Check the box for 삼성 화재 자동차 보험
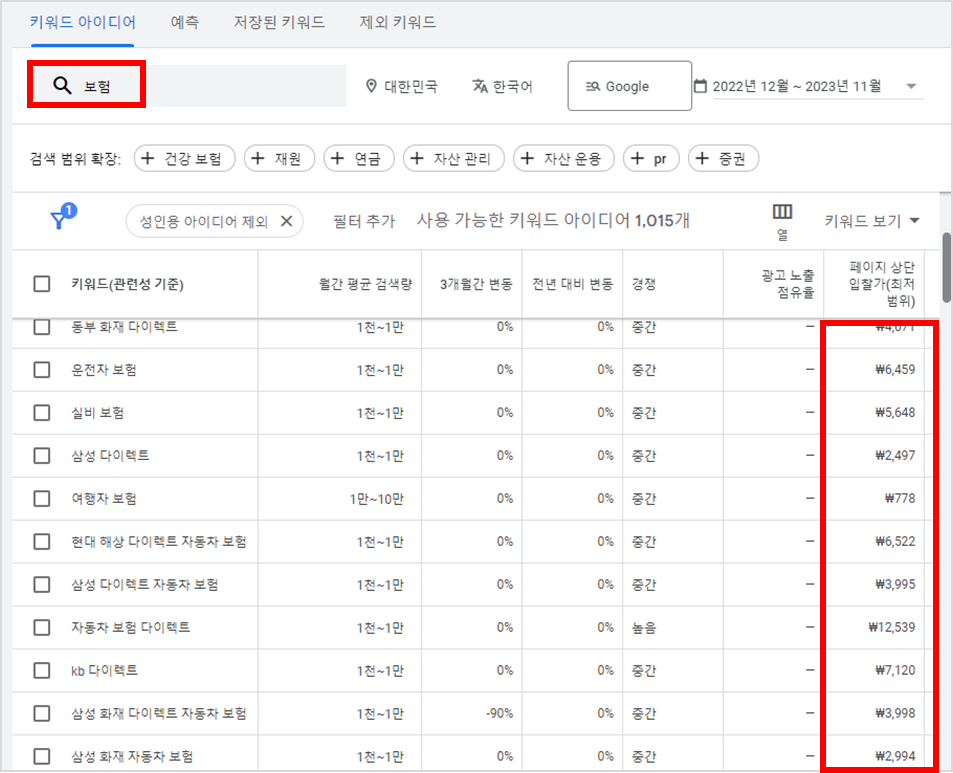 point(42,757)
